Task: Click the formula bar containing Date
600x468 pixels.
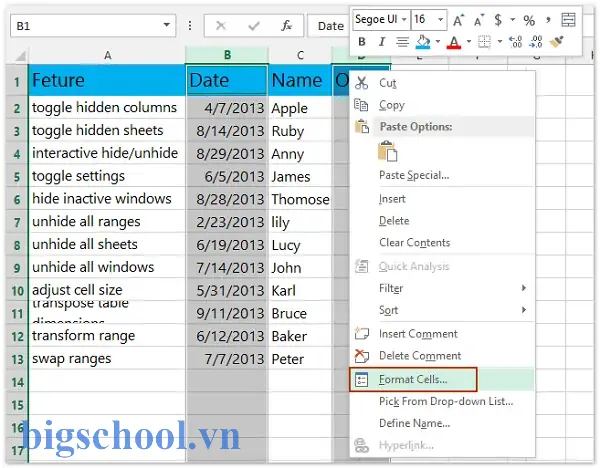Action: 329,26
